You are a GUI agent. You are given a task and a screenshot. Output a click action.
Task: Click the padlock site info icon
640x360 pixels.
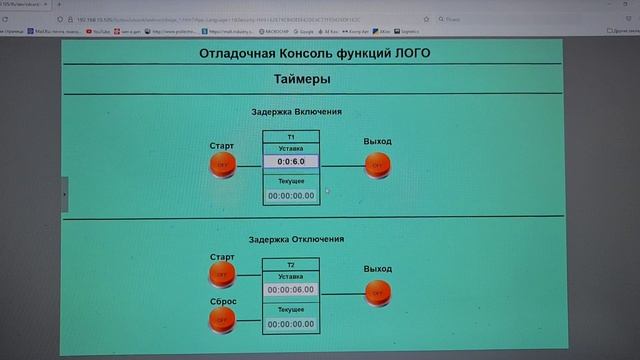(70, 19)
